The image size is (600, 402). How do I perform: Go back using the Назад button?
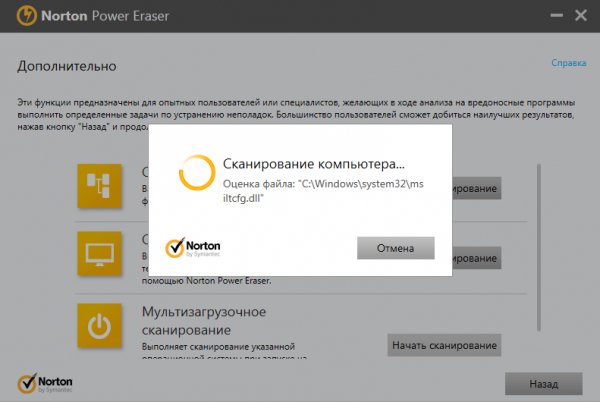tap(544, 384)
